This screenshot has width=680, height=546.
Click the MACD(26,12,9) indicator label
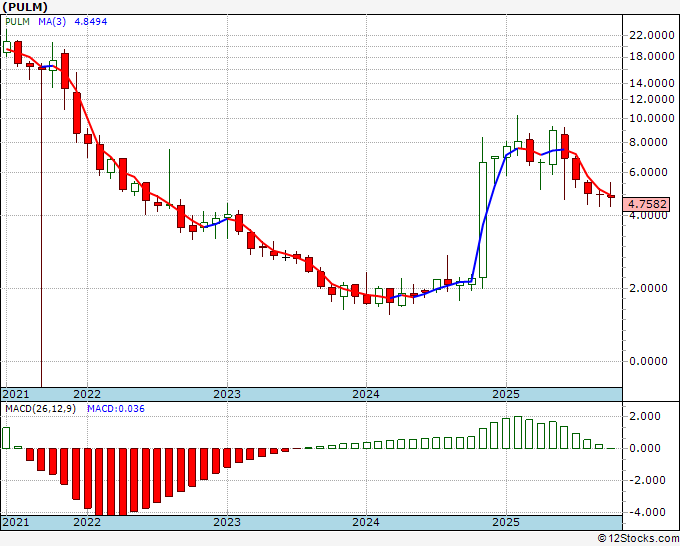(x=40, y=409)
